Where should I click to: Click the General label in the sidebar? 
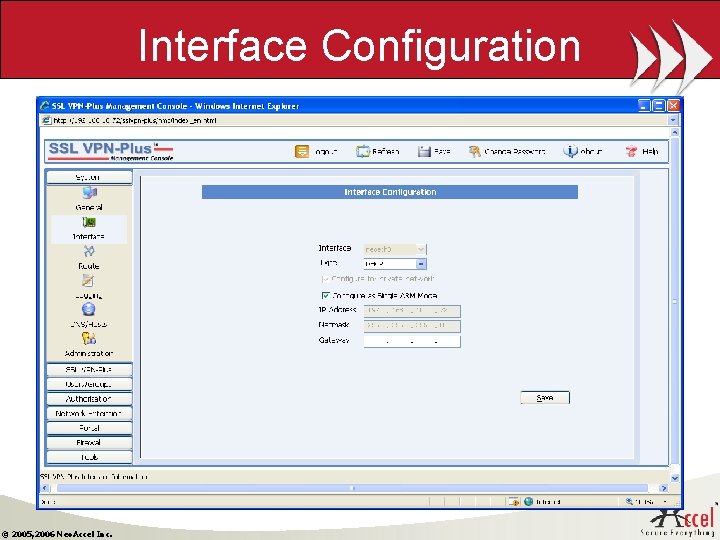tap(89, 208)
